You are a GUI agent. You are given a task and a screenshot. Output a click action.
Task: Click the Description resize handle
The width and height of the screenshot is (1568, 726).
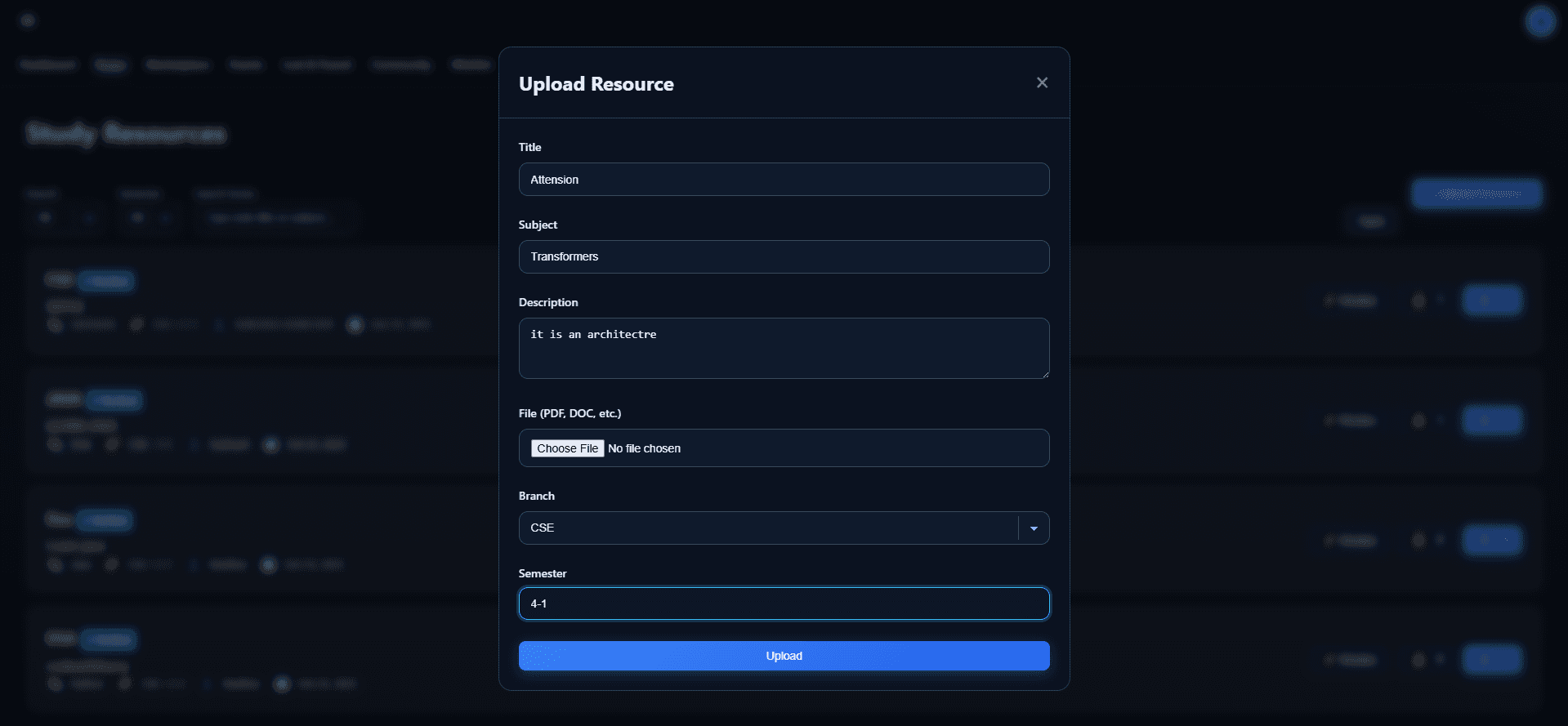pyautogui.click(x=1044, y=373)
